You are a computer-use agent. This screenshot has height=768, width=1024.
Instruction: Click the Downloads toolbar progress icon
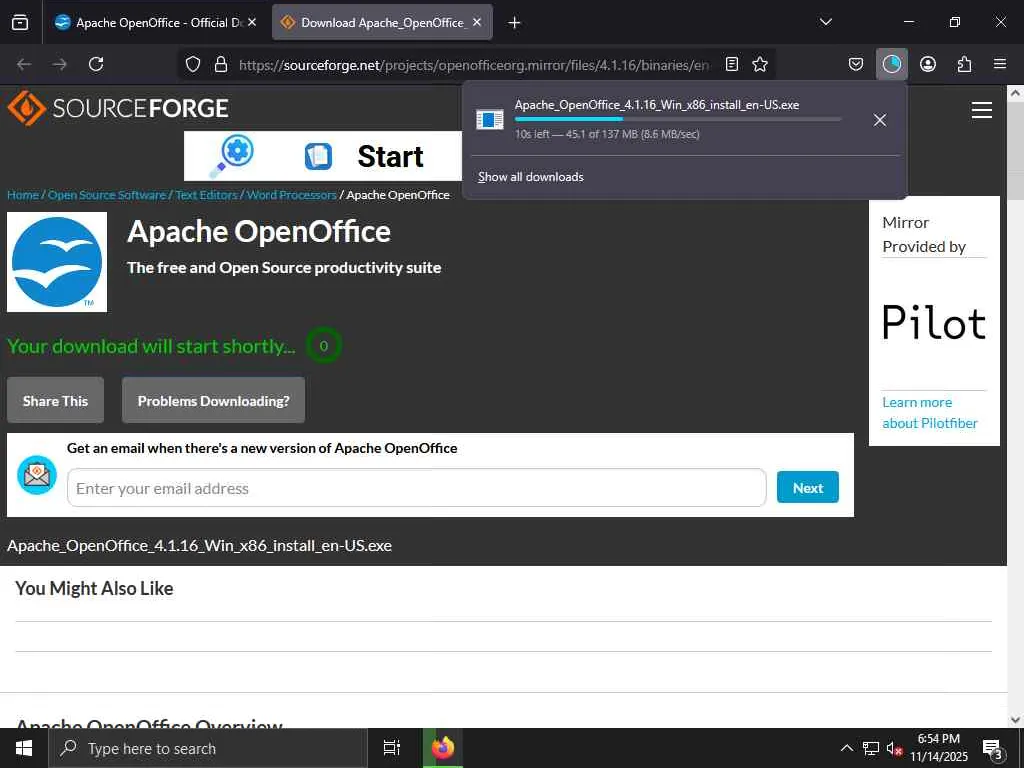(x=891, y=64)
